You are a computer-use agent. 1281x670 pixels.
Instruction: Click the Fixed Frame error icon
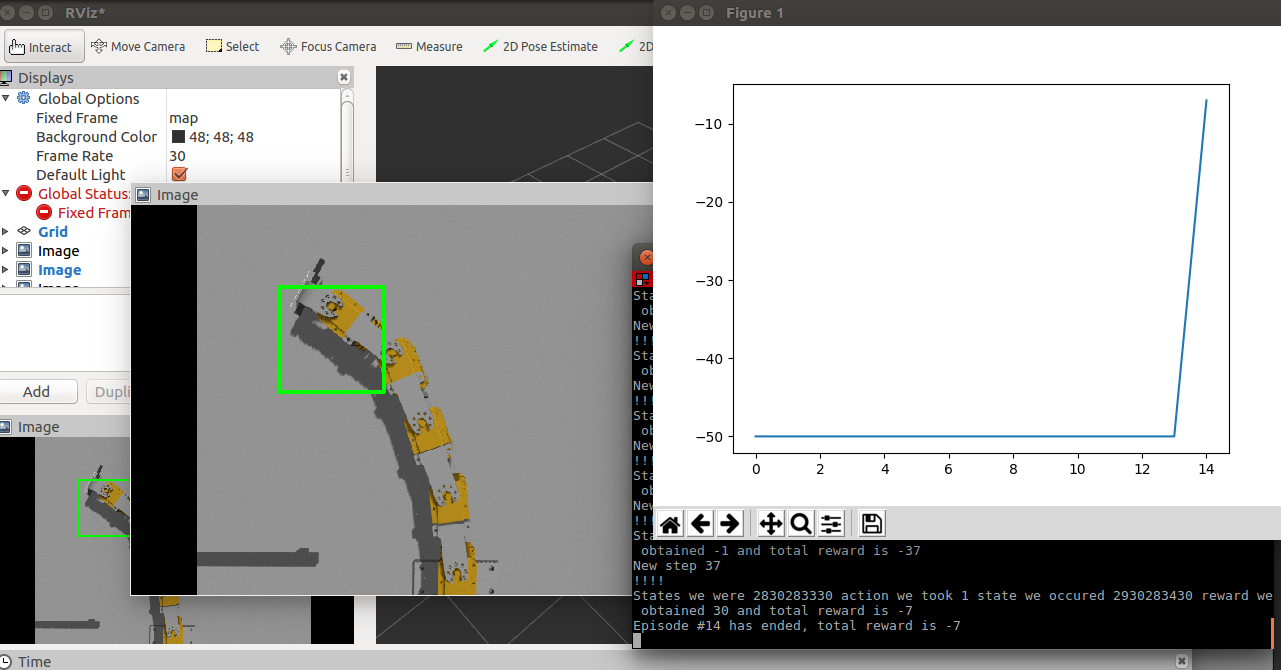click(x=44, y=212)
